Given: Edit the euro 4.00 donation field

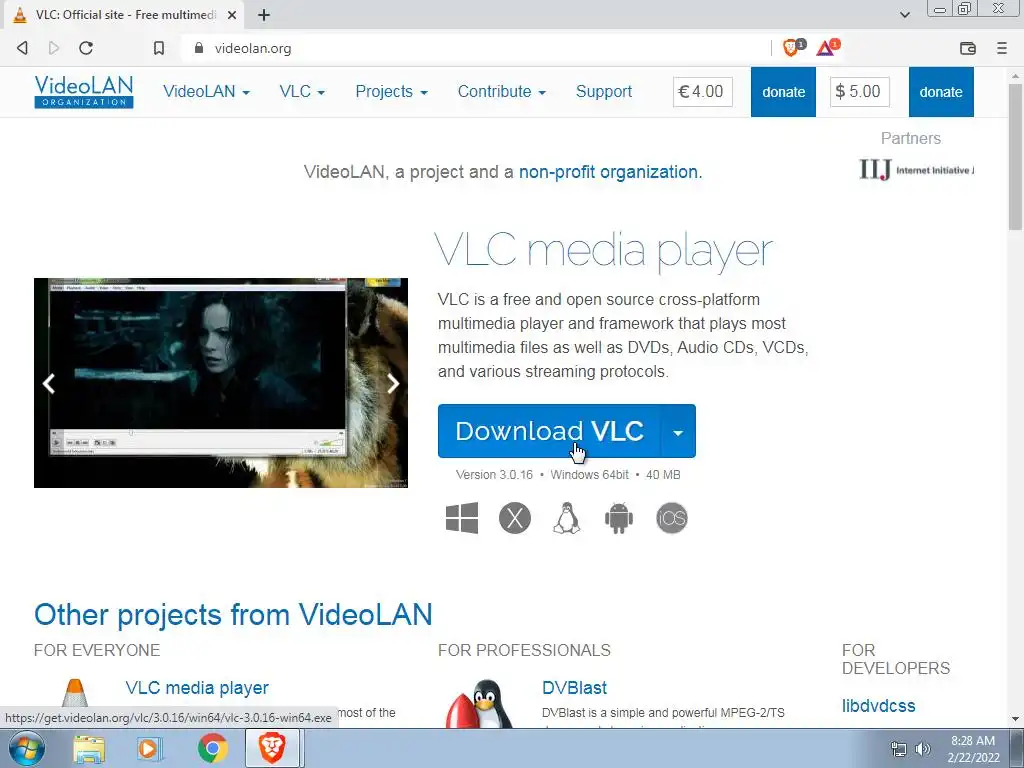Looking at the screenshot, I should click(703, 91).
